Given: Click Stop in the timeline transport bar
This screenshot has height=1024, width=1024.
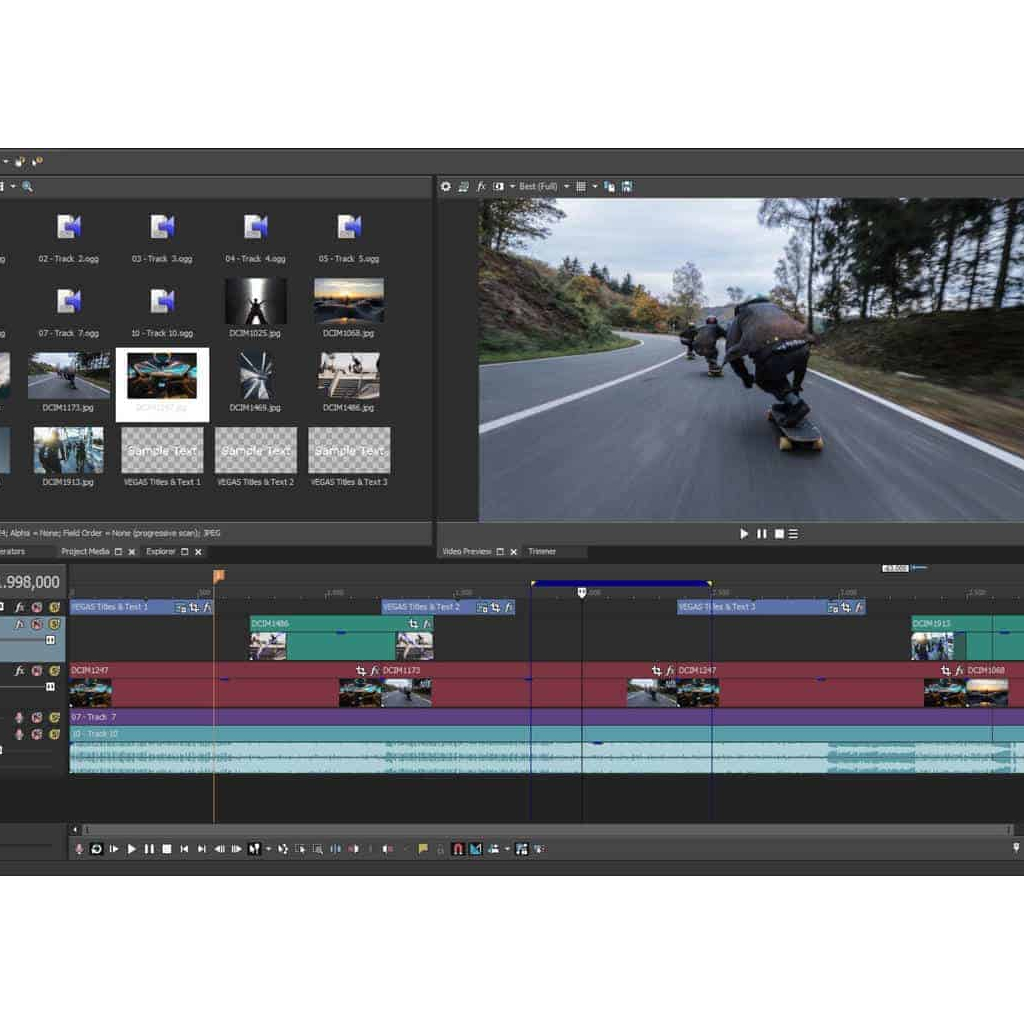Looking at the screenshot, I should (167, 849).
